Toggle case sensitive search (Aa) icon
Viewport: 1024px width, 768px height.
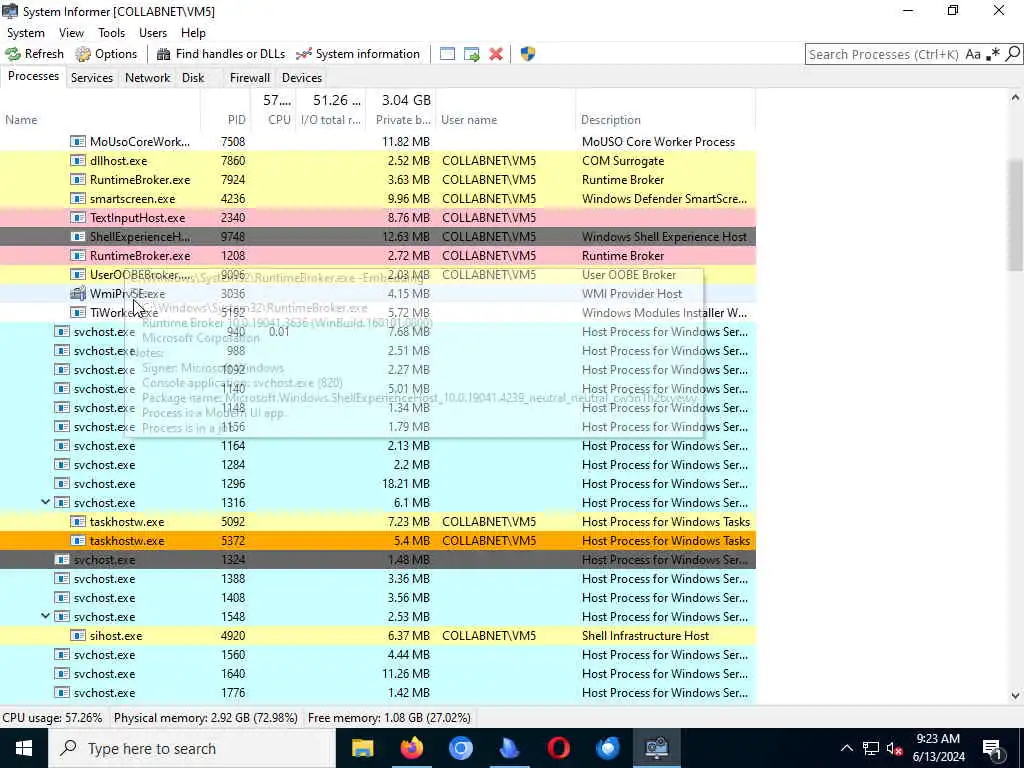[x=973, y=54]
